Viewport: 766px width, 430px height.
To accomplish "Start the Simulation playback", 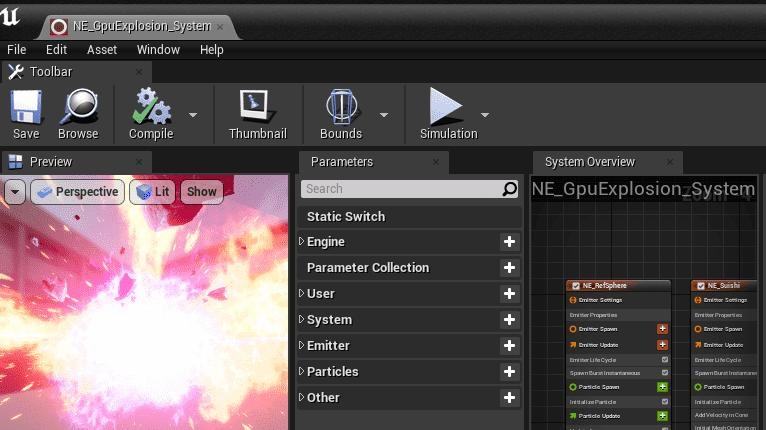I will click(x=448, y=113).
